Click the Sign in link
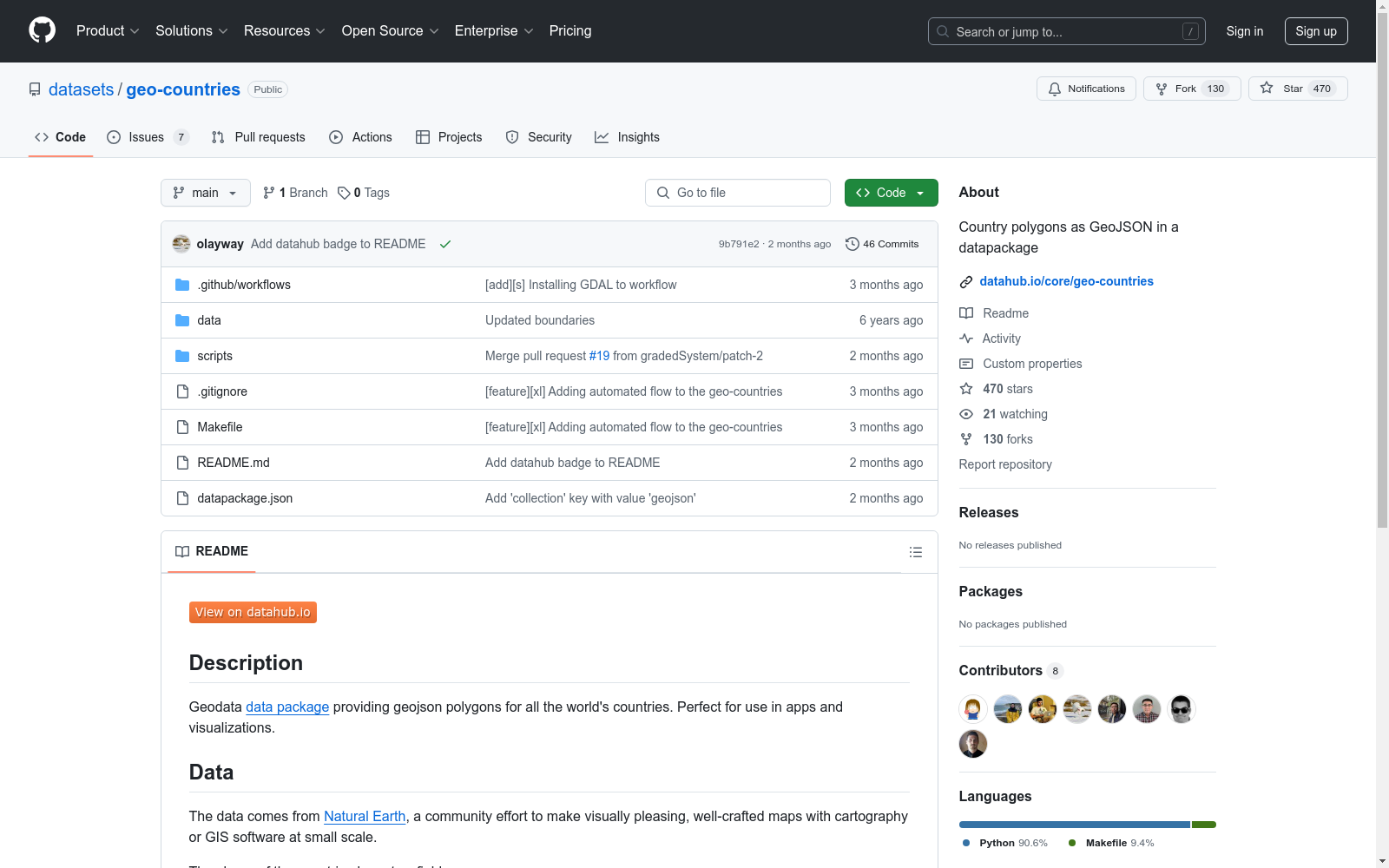1389x868 pixels. 1245,31
